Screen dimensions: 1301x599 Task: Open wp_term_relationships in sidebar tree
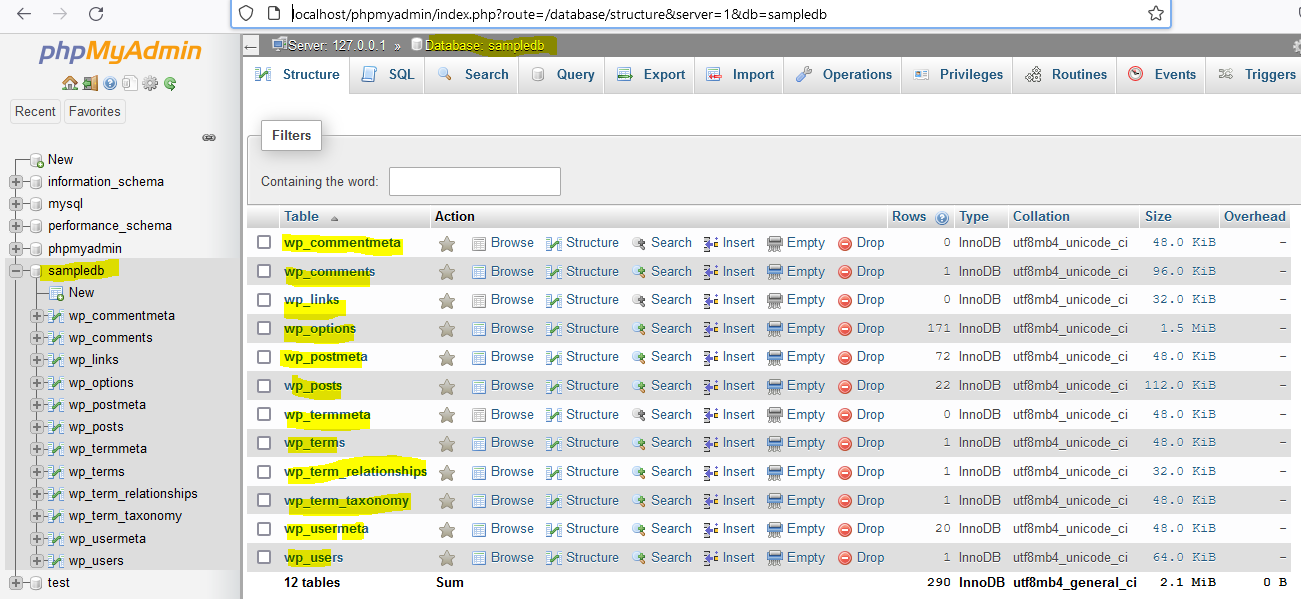(x=133, y=494)
